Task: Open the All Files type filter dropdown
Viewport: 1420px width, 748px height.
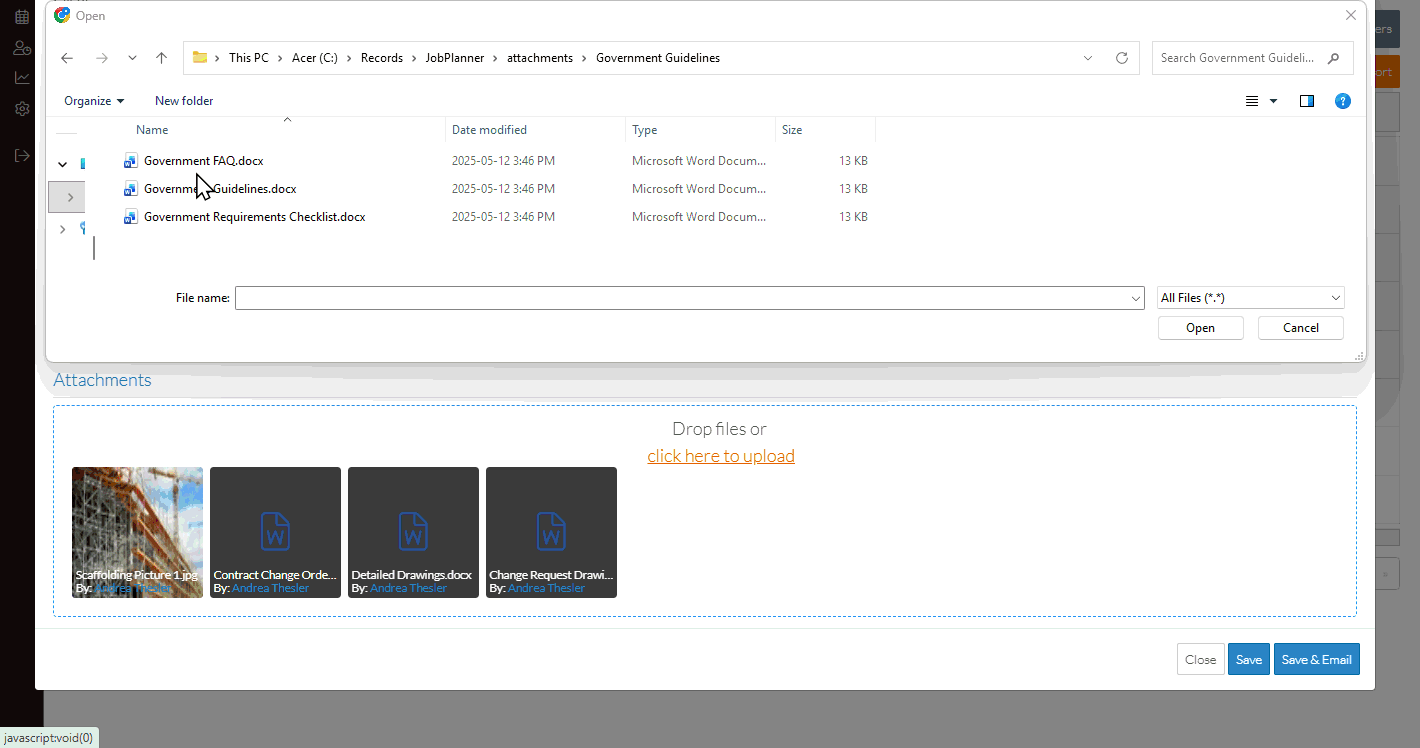Action: (x=1251, y=298)
